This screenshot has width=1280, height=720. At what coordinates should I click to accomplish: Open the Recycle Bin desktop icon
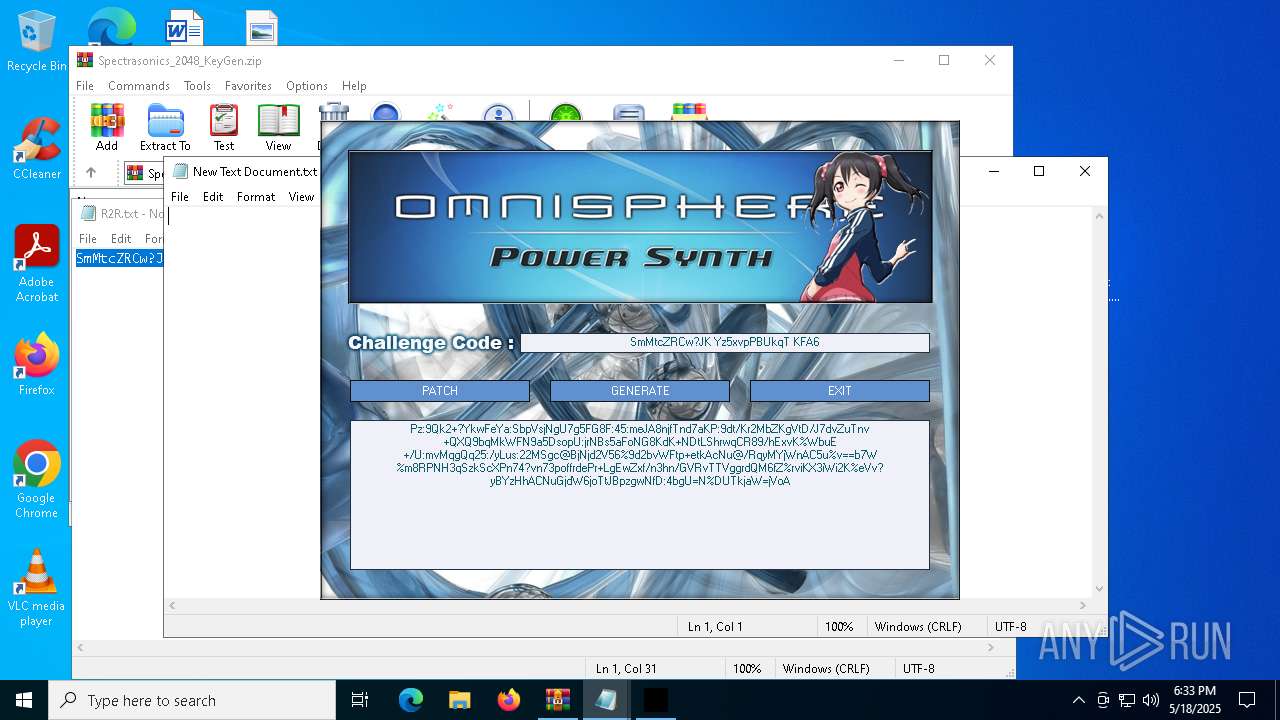click(37, 42)
